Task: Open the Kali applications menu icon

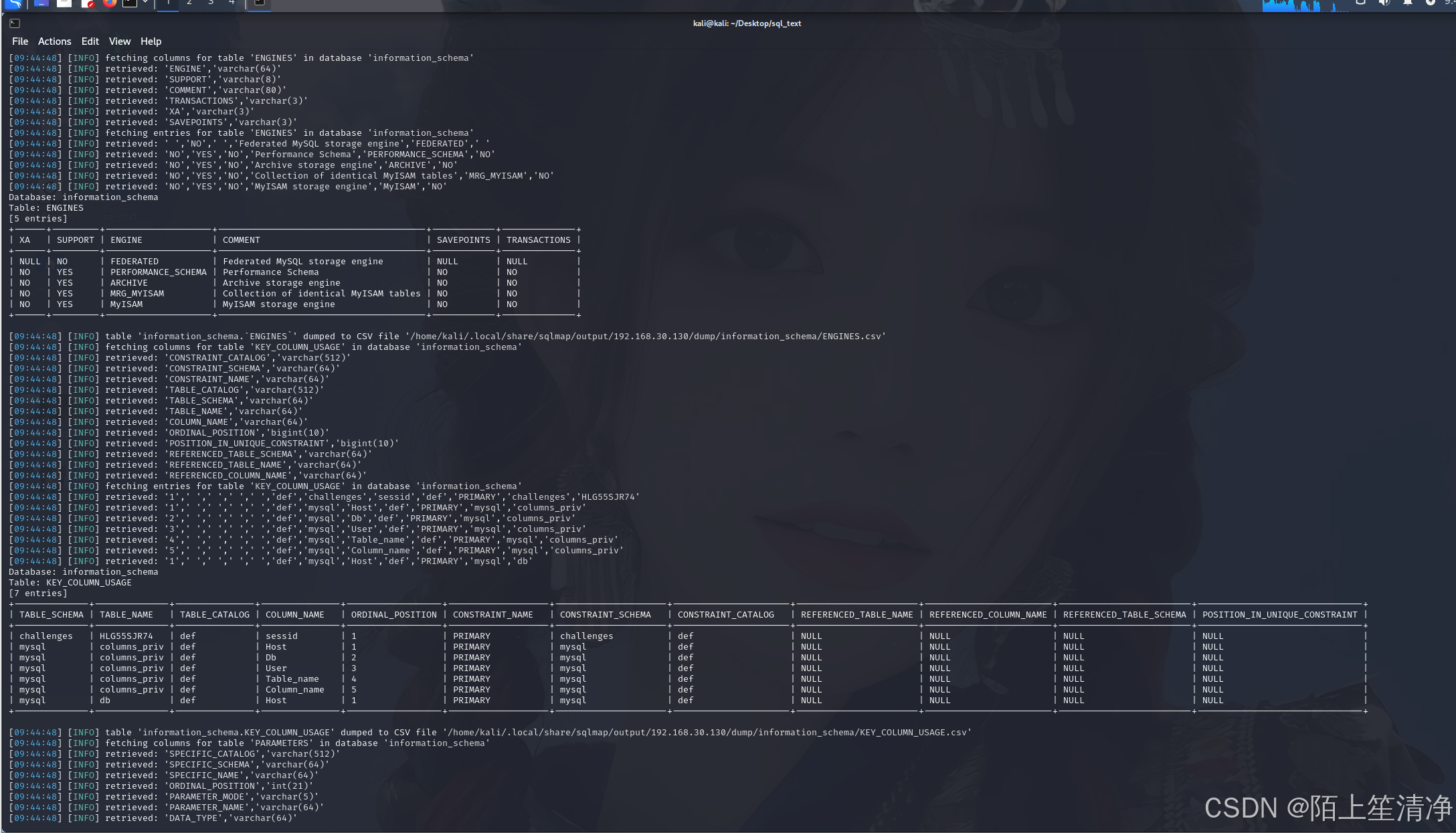Action: pos(15,3)
